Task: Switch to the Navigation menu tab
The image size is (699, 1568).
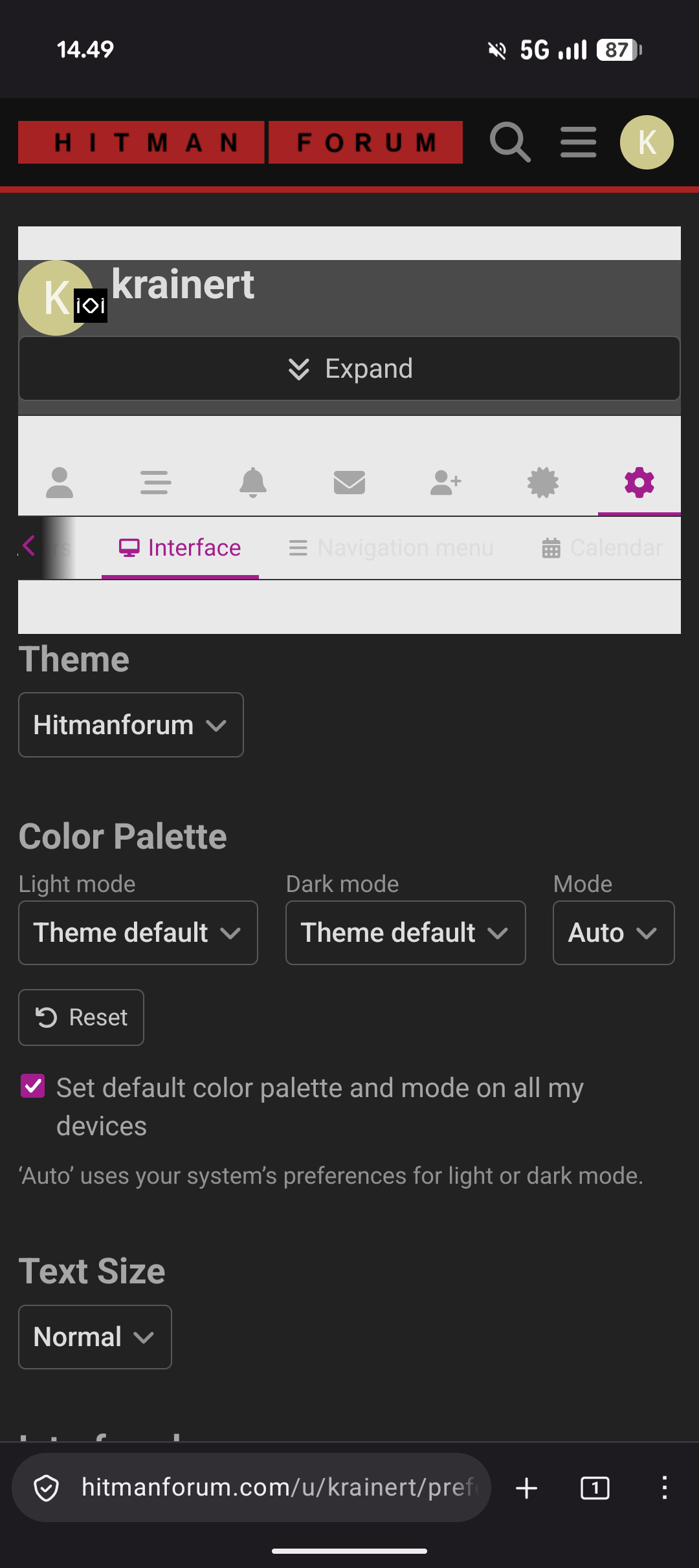Action: 391,548
